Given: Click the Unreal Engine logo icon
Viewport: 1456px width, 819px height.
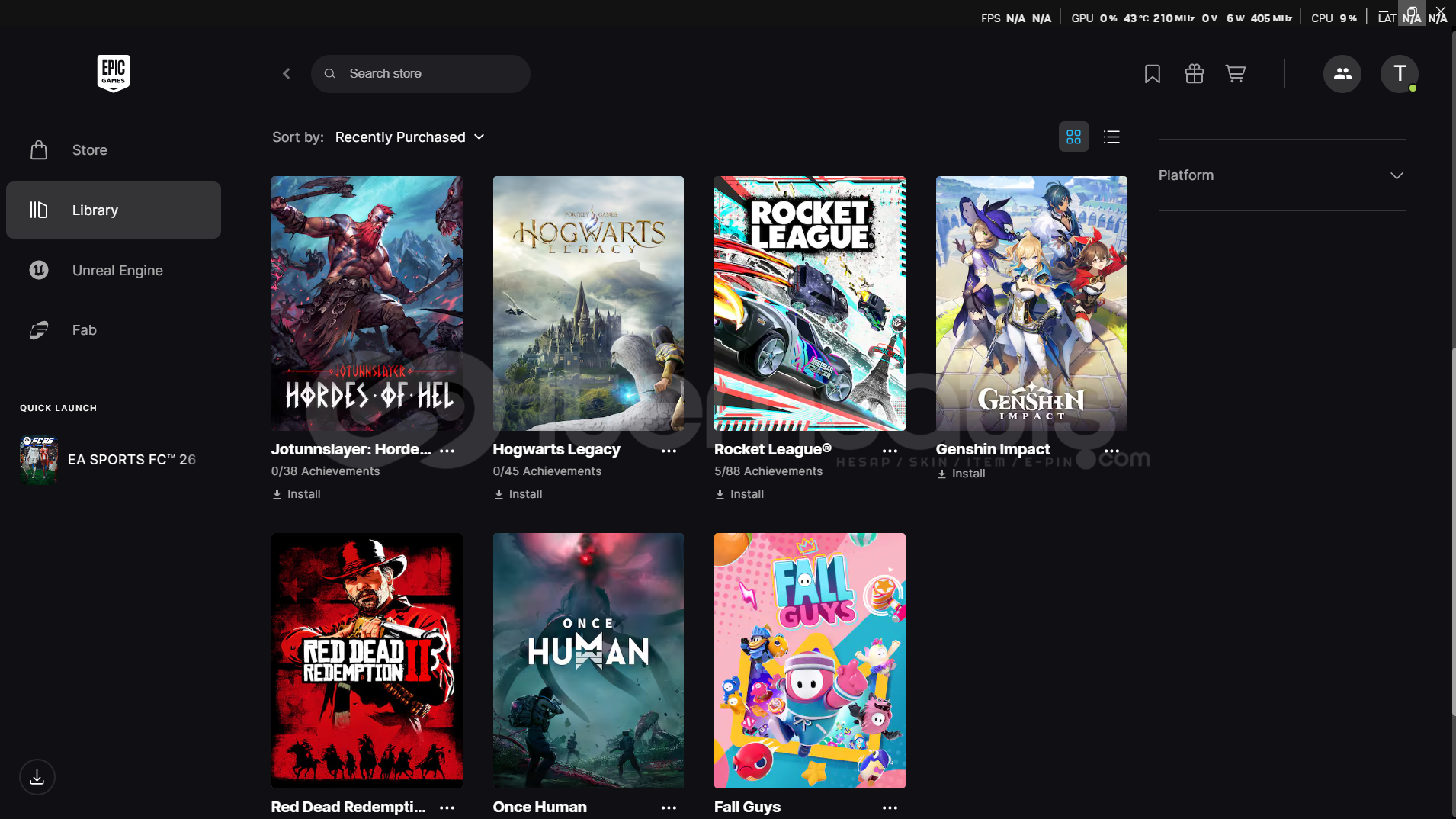Looking at the screenshot, I should [x=39, y=270].
